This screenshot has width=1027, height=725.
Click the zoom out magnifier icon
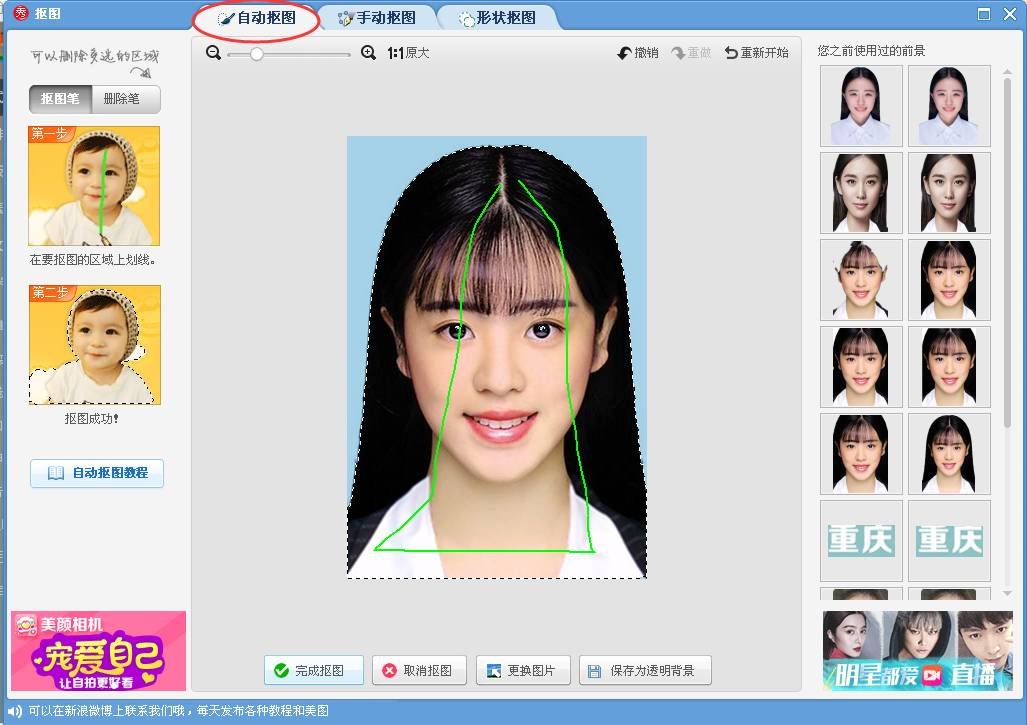213,53
